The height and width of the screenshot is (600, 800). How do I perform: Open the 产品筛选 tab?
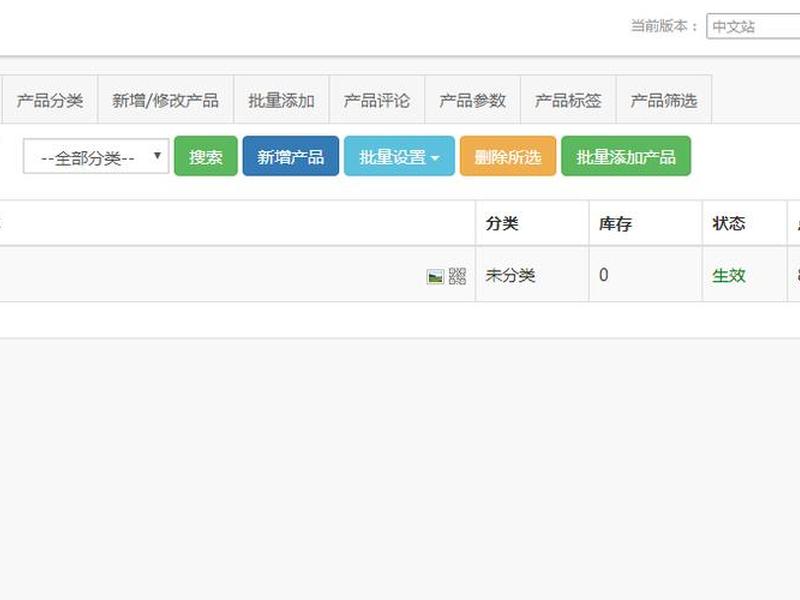664,100
